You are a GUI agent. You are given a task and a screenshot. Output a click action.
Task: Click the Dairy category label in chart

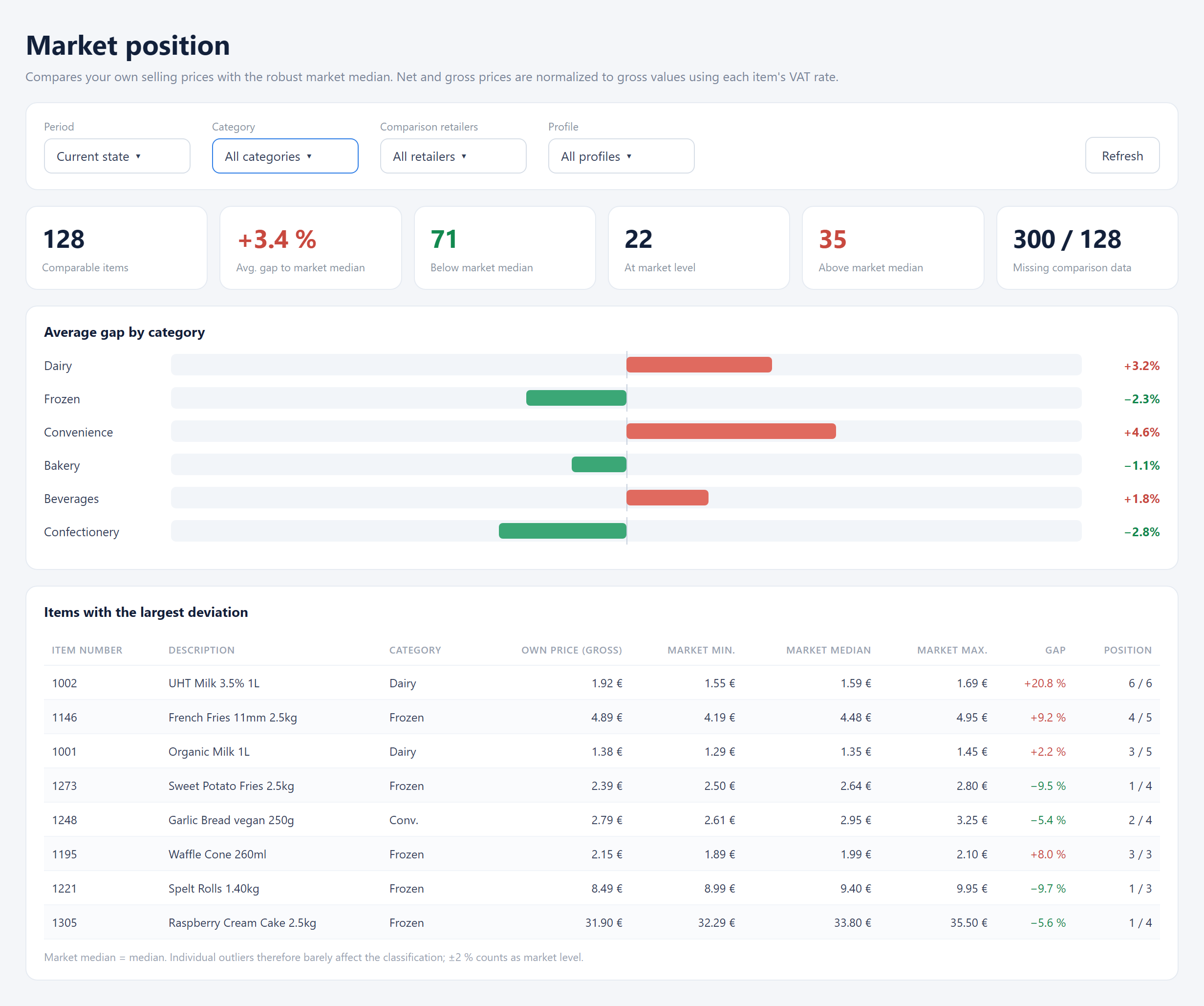point(58,366)
